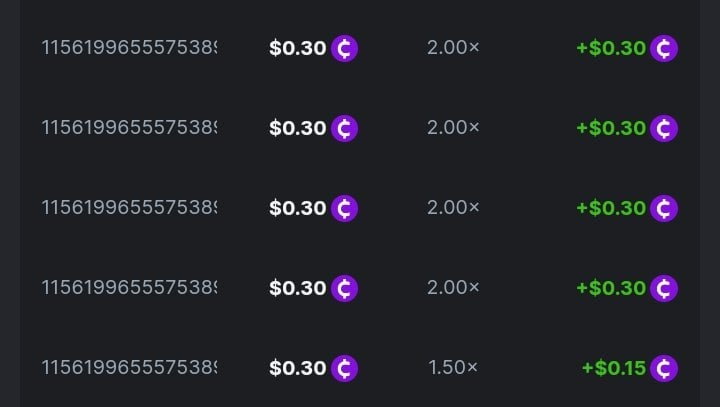Select the 1.50× multiplier value
The height and width of the screenshot is (407, 720).
click(x=453, y=368)
